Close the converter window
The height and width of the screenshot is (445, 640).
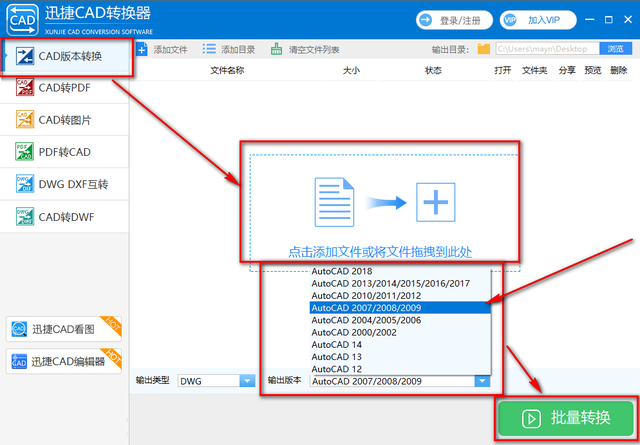(x=628, y=20)
